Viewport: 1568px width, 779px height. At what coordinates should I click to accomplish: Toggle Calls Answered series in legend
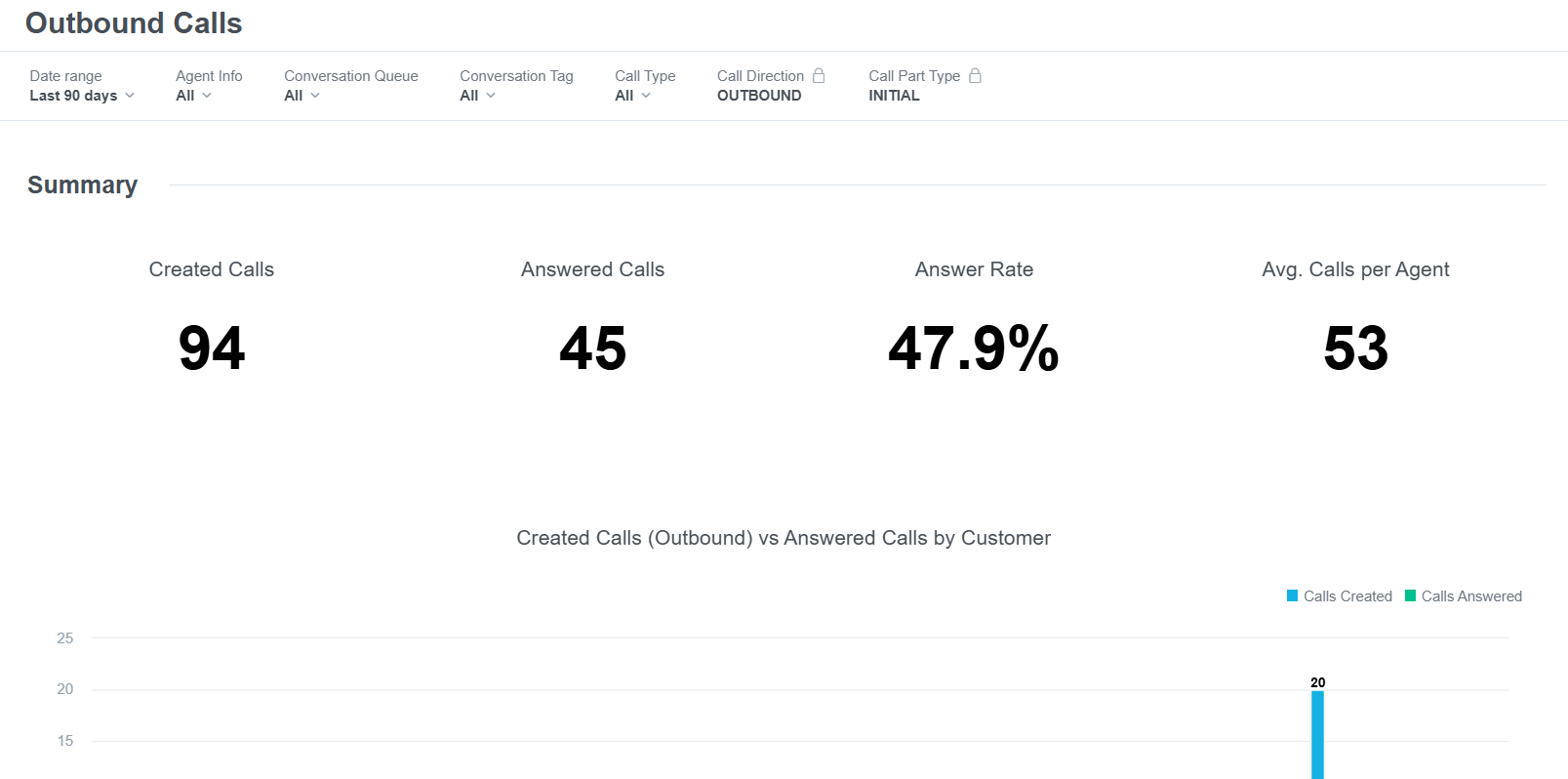(1464, 596)
